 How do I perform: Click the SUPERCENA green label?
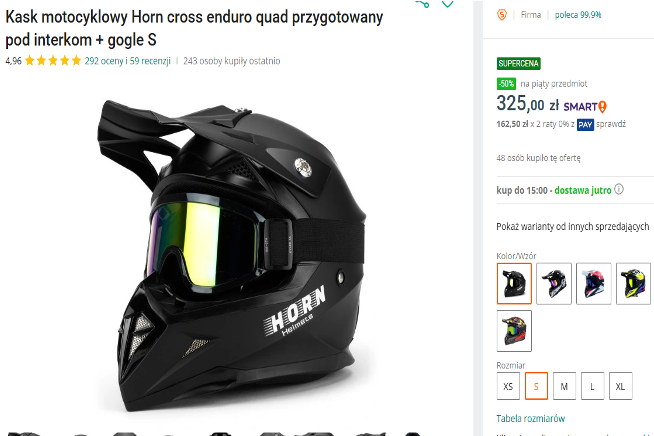coord(518,63)
